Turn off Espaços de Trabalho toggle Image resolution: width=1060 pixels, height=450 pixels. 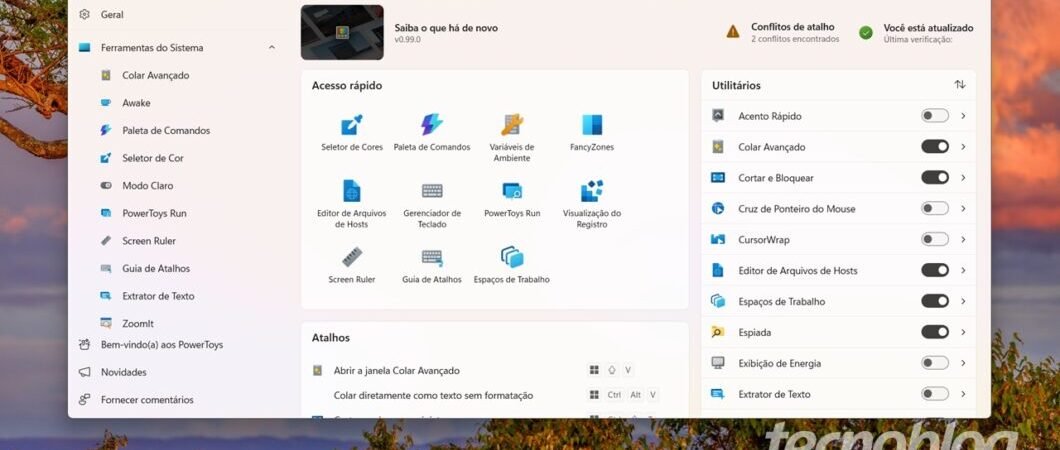(x=935, y=301)
